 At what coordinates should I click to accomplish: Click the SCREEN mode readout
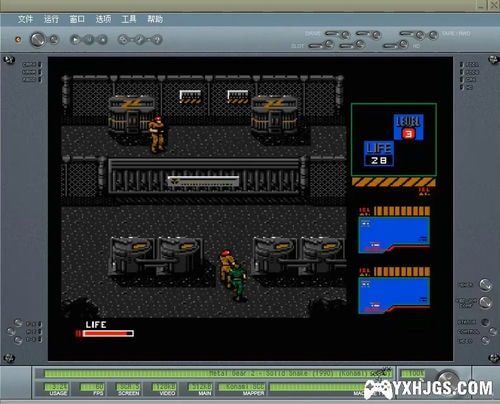tap(128, 387)
